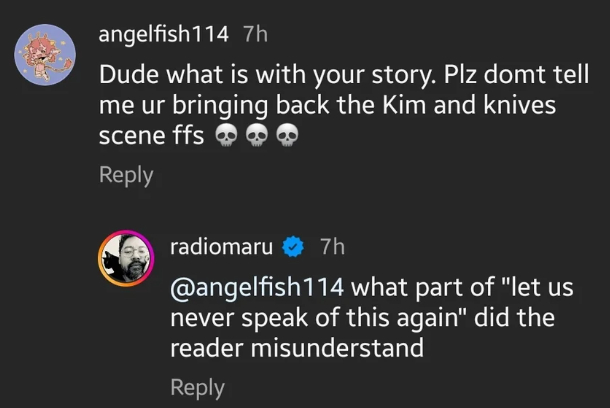Reply to radiomaru's comment

197,387
